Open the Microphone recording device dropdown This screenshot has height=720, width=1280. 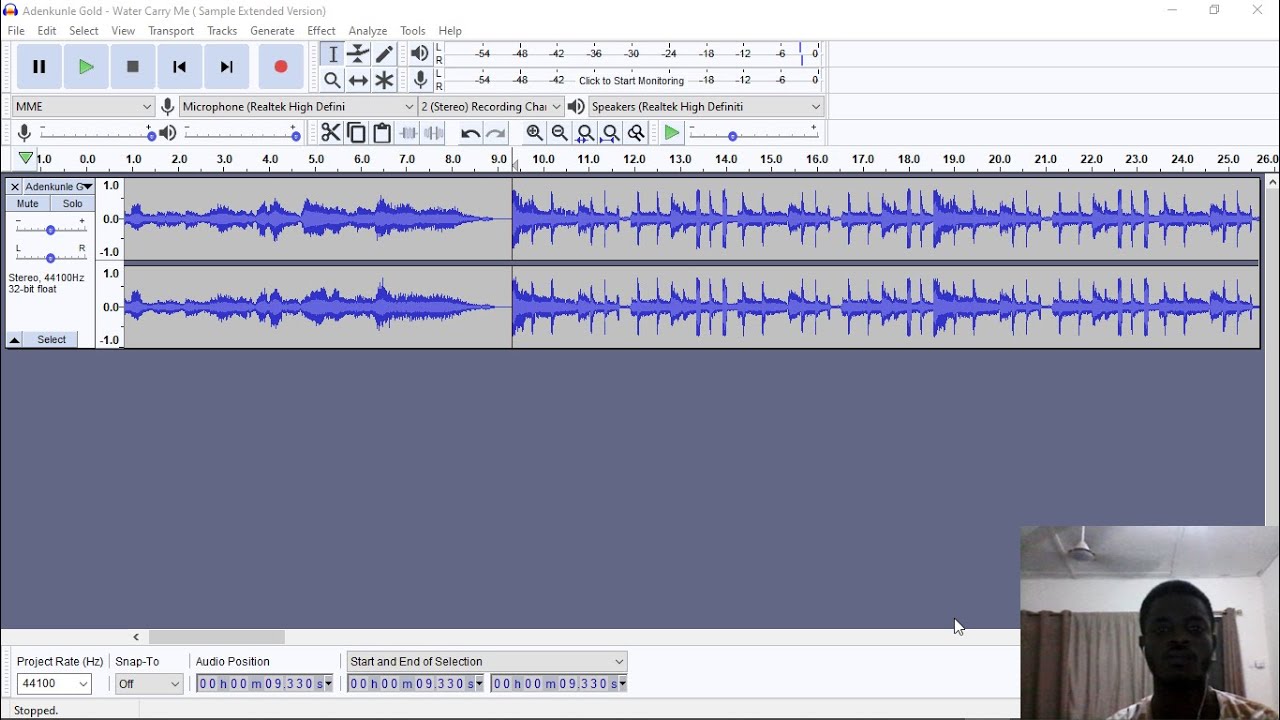click(x=298, y=107)
